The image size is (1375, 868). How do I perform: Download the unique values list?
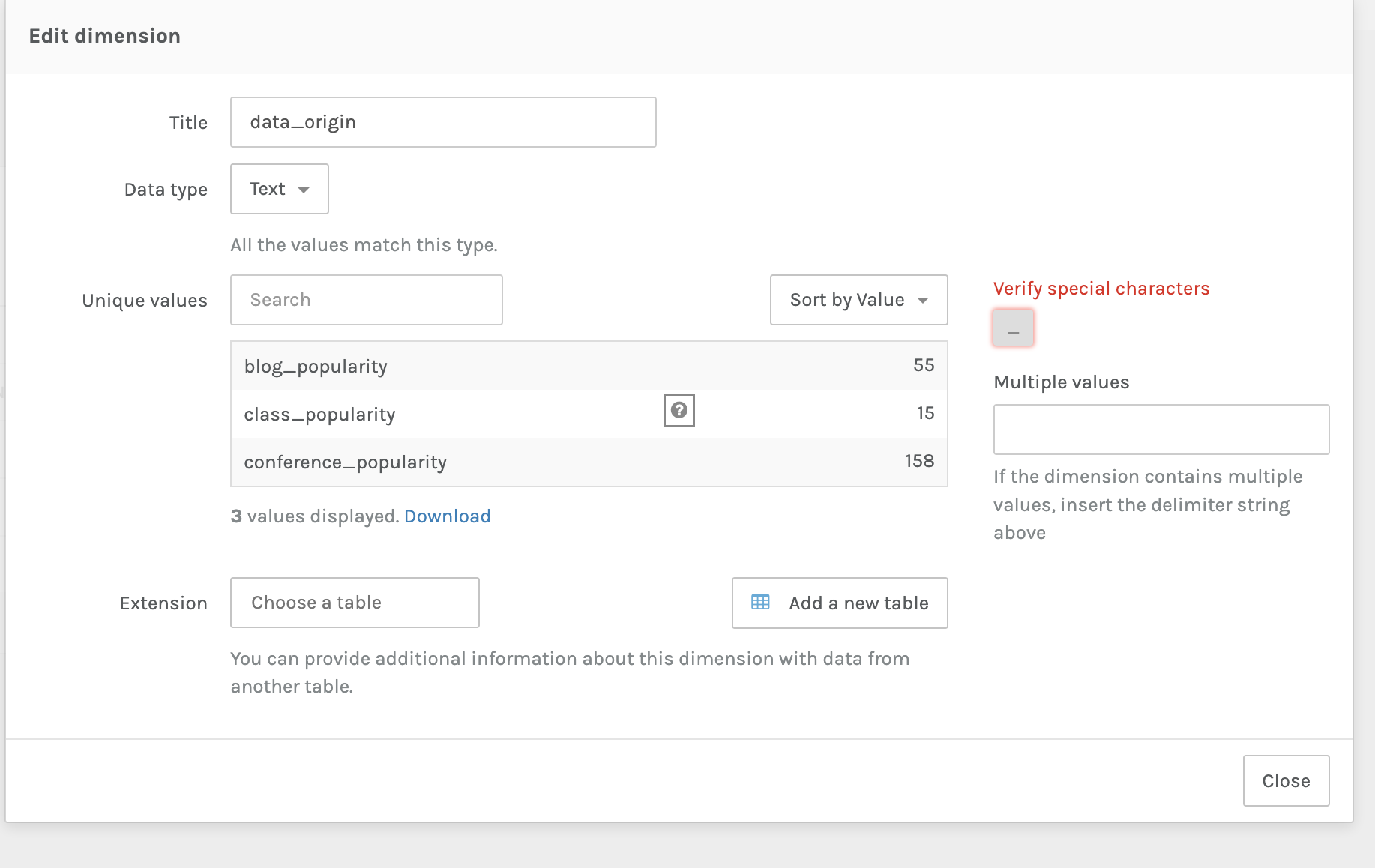(x=447, y=516)
